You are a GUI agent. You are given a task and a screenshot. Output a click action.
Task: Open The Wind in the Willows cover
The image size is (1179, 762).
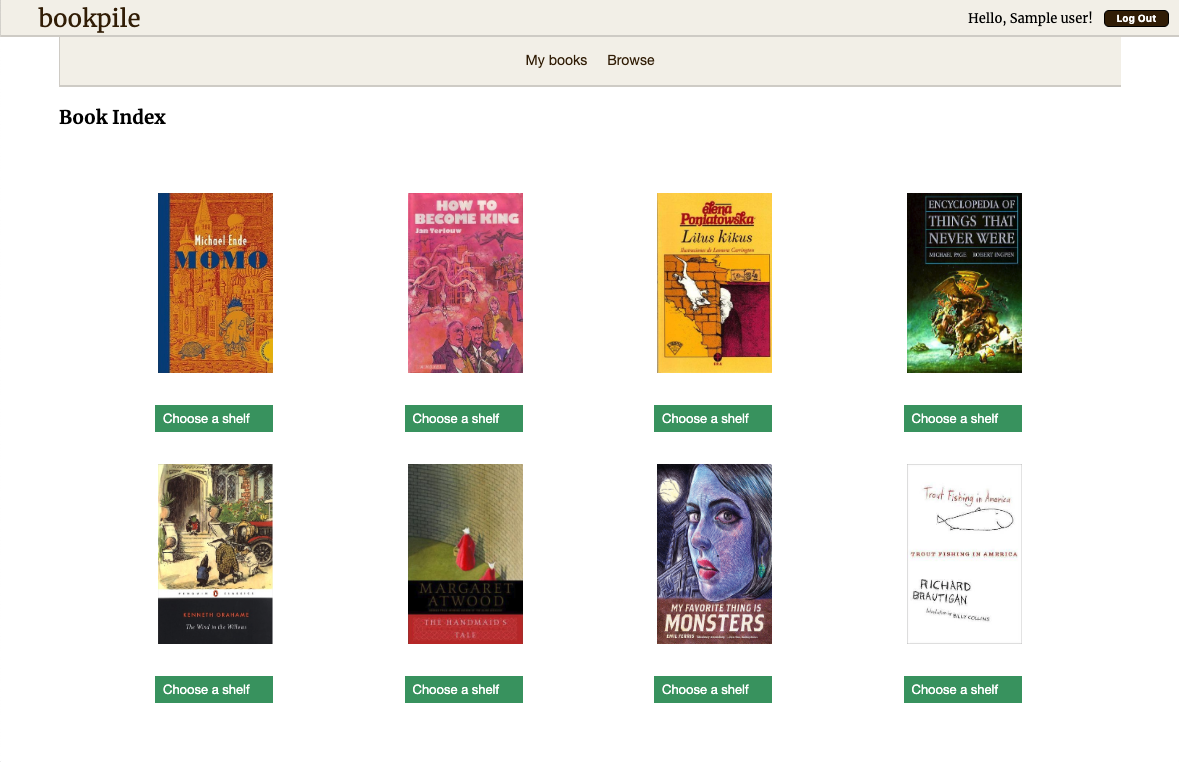(215, 554)
